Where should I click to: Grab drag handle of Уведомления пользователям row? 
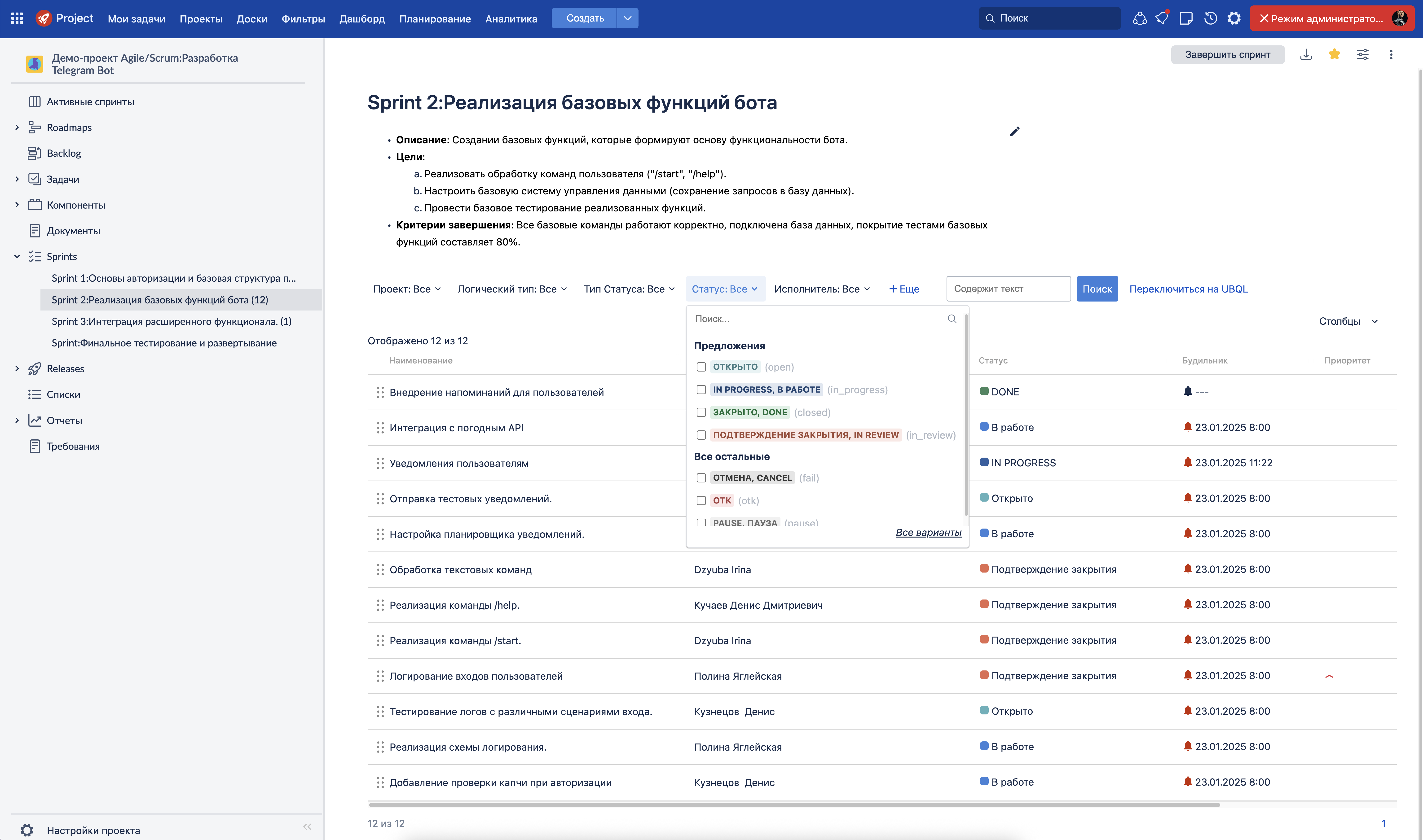380,463
